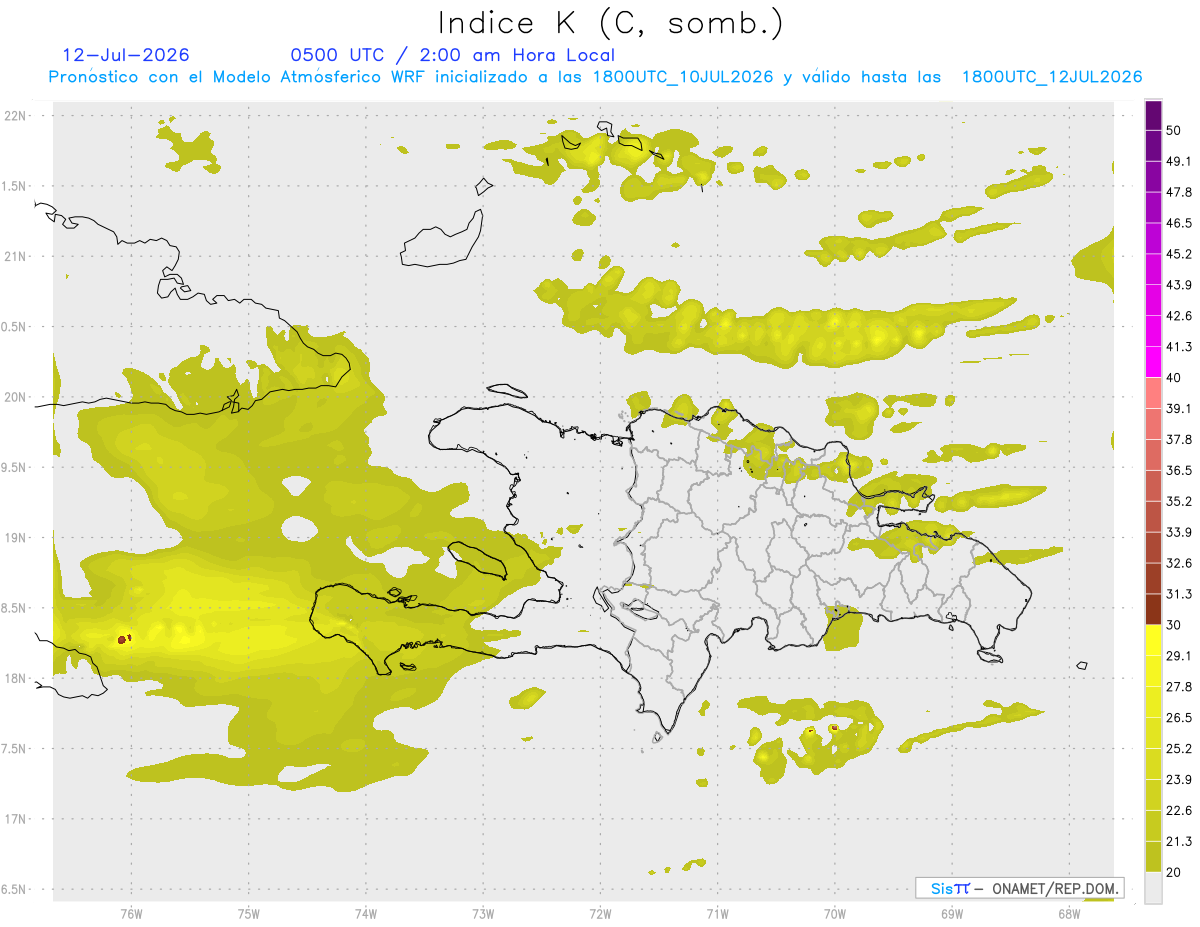1200x927 pixels.
Task: Click the '18N' latitude axis label
Action: [17, 679]
